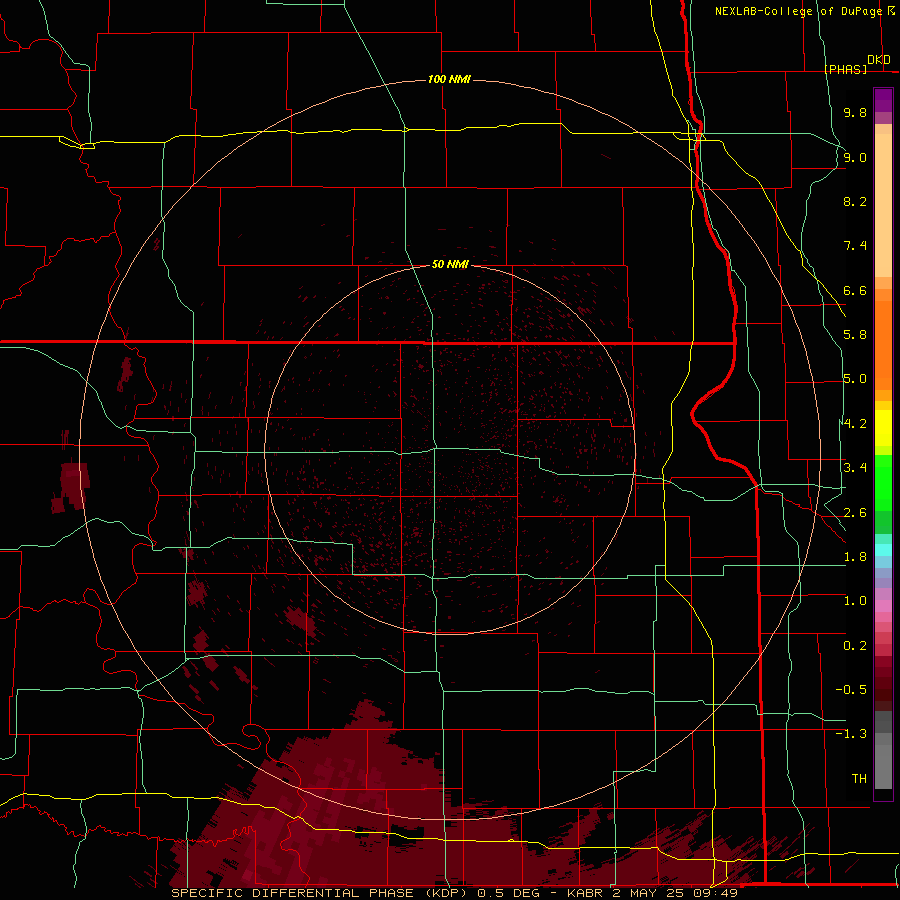Image resolution: width=900 pixels, height=900 pixels.
Task: Pick the cyan band on the color bar
Action: pos(883,550)
